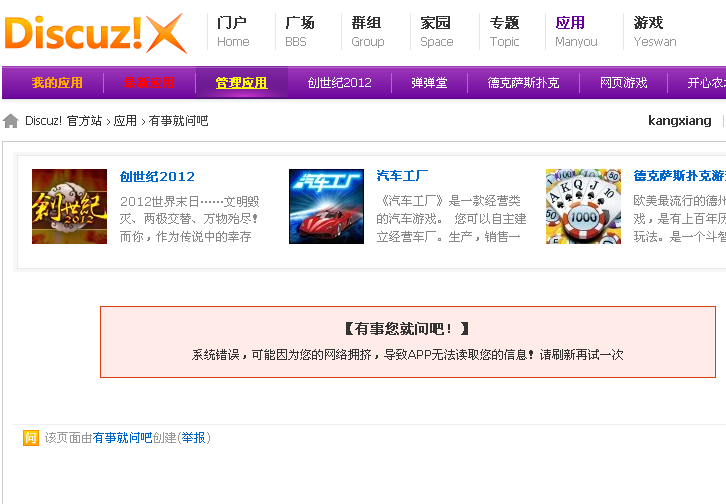Click 应用 breadcrumb link
This screenshot has height=504, width=726.
(x=125, y=121)
